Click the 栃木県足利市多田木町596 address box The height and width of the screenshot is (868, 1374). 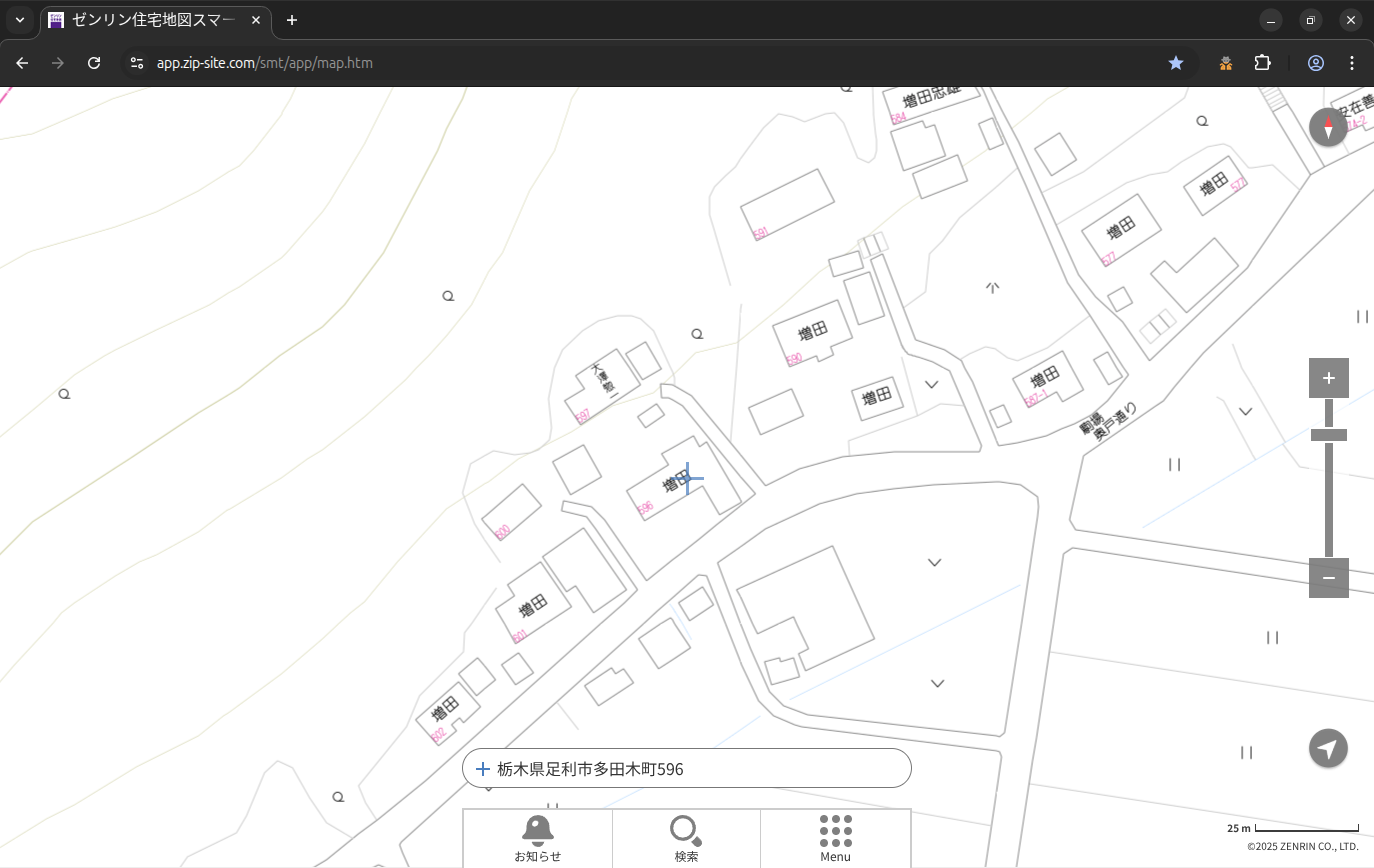pos(686,769)
